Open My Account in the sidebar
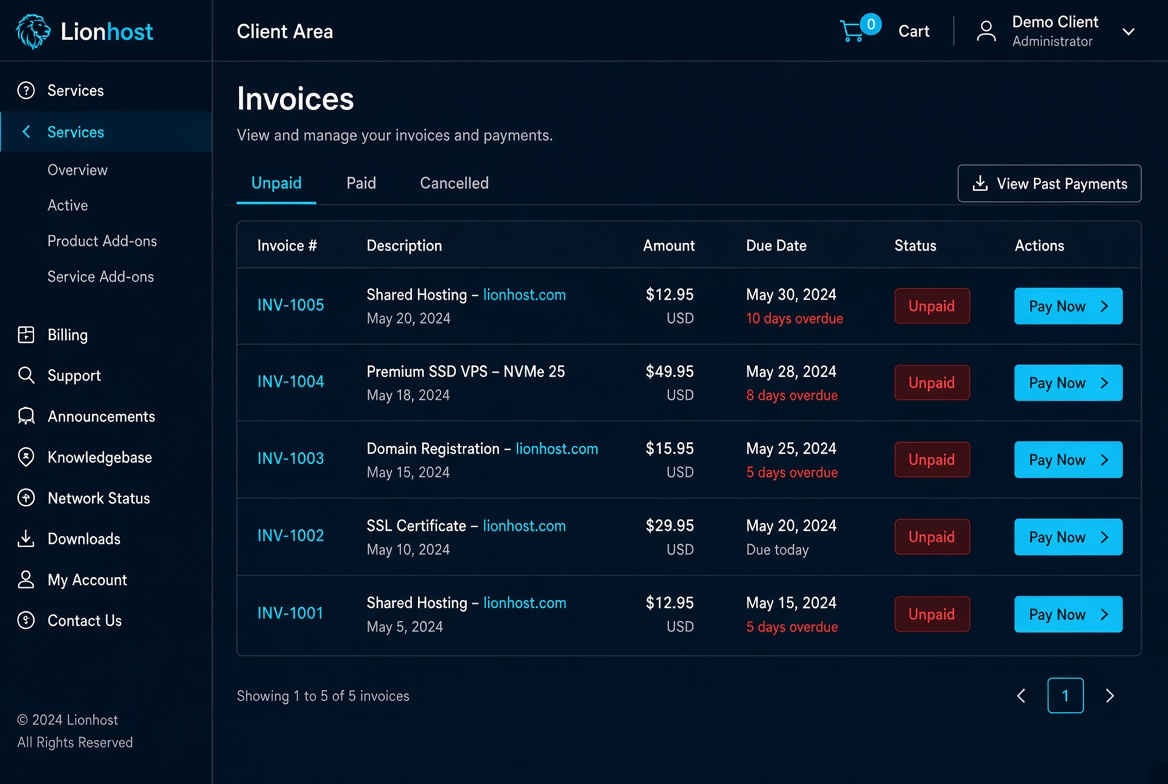The height and width of the screenshot is (784, 1168). (x=86, y=580)
